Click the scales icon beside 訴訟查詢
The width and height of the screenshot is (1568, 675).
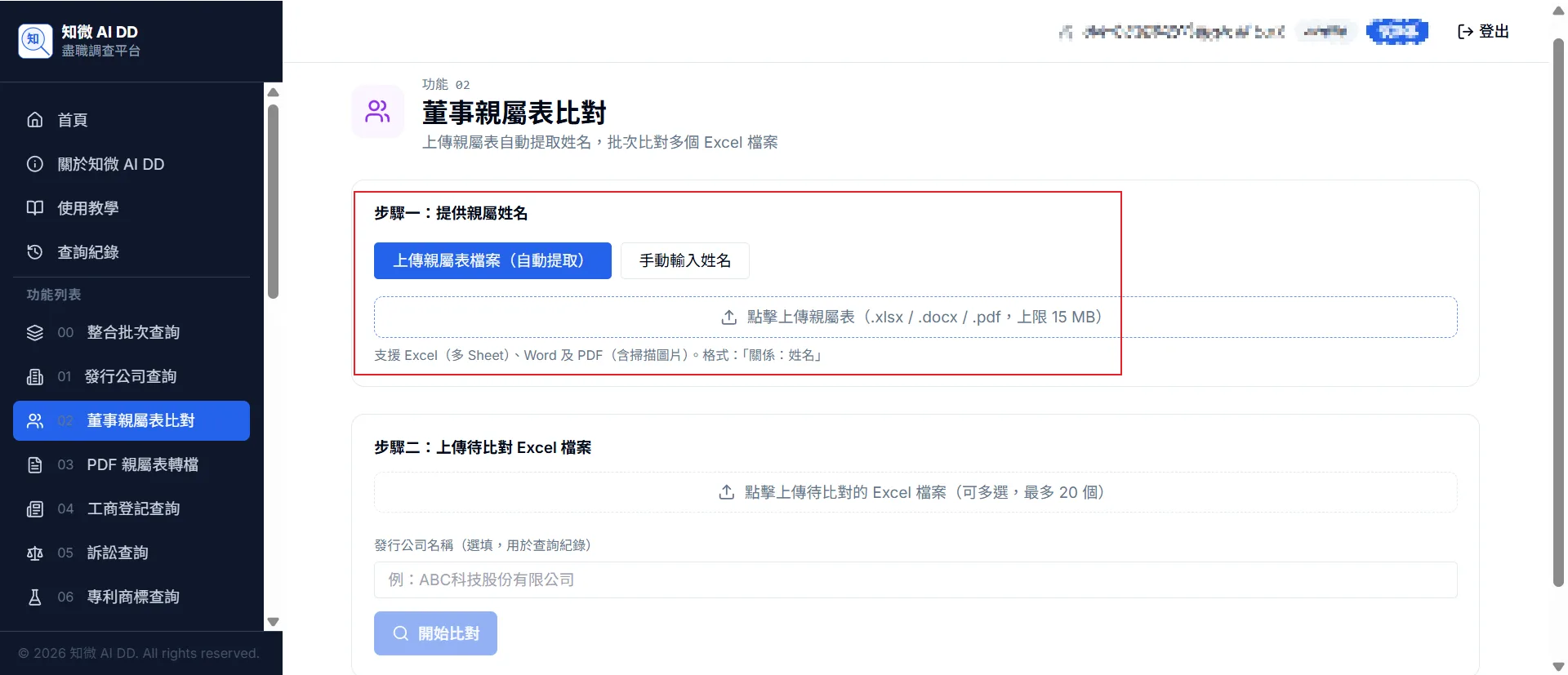click(35, 553)
